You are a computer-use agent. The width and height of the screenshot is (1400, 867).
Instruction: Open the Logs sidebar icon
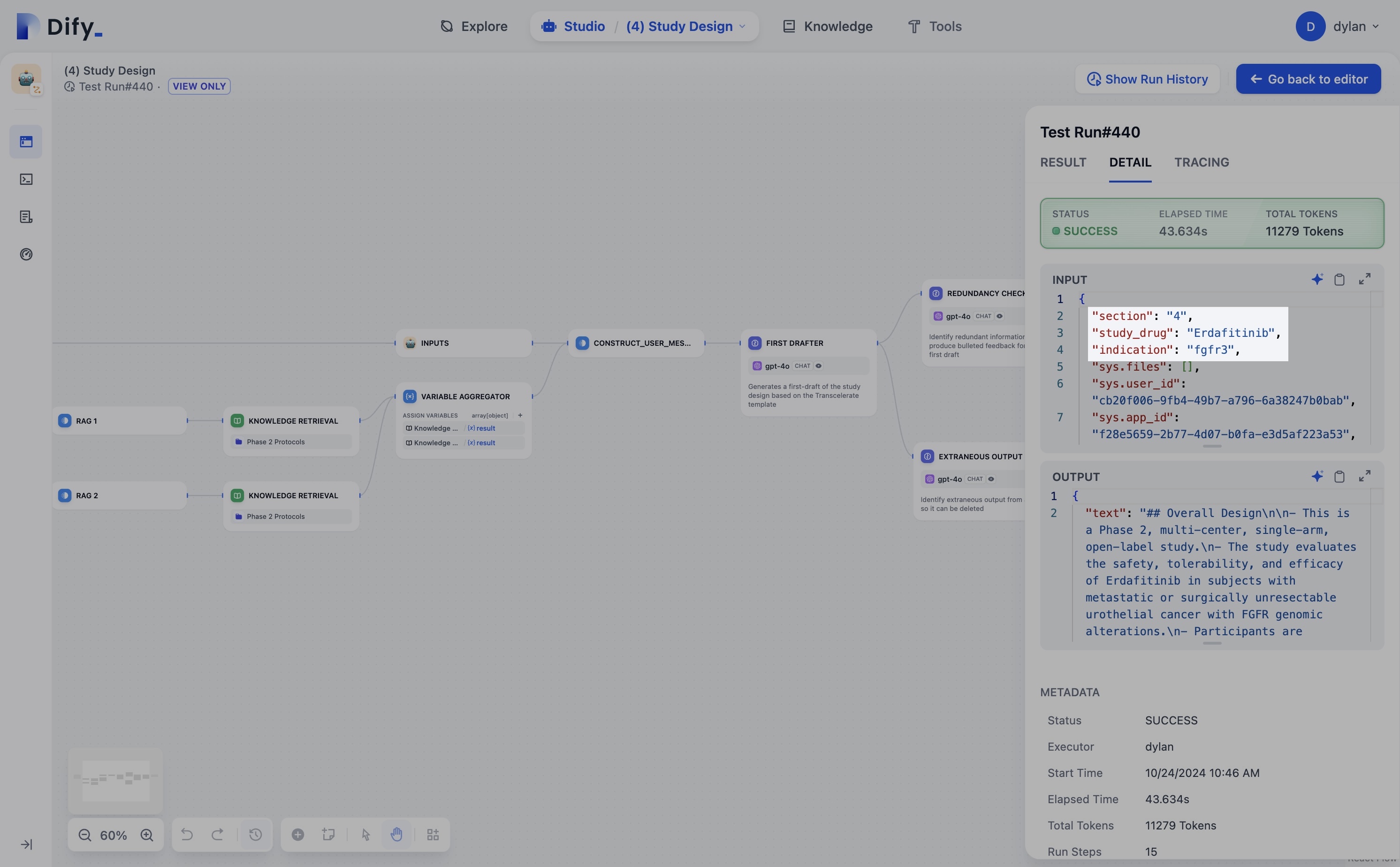(26, 217)
